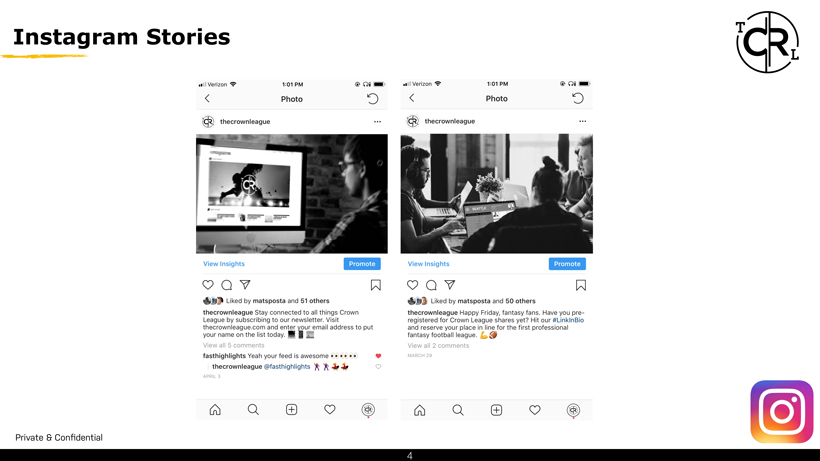Share left post via paper plane icon
The width and height of the screenshot is (820, 461).
[245, 285]
